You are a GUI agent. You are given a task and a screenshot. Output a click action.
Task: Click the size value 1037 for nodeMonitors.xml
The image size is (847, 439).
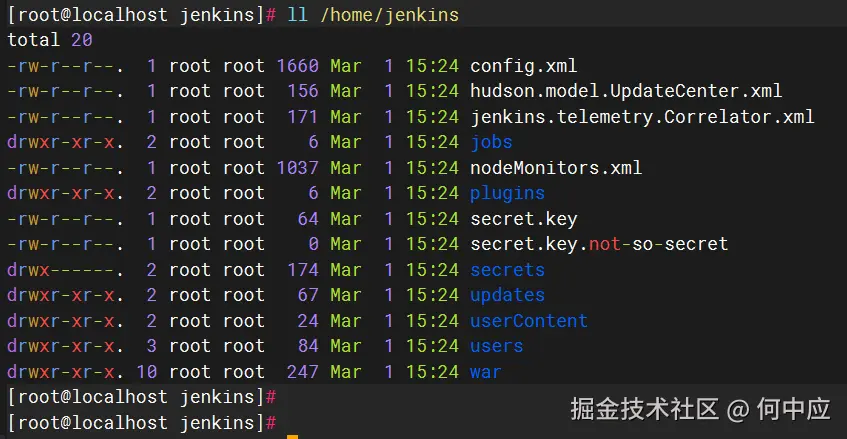pyautogui.click(x=298, y=168)
